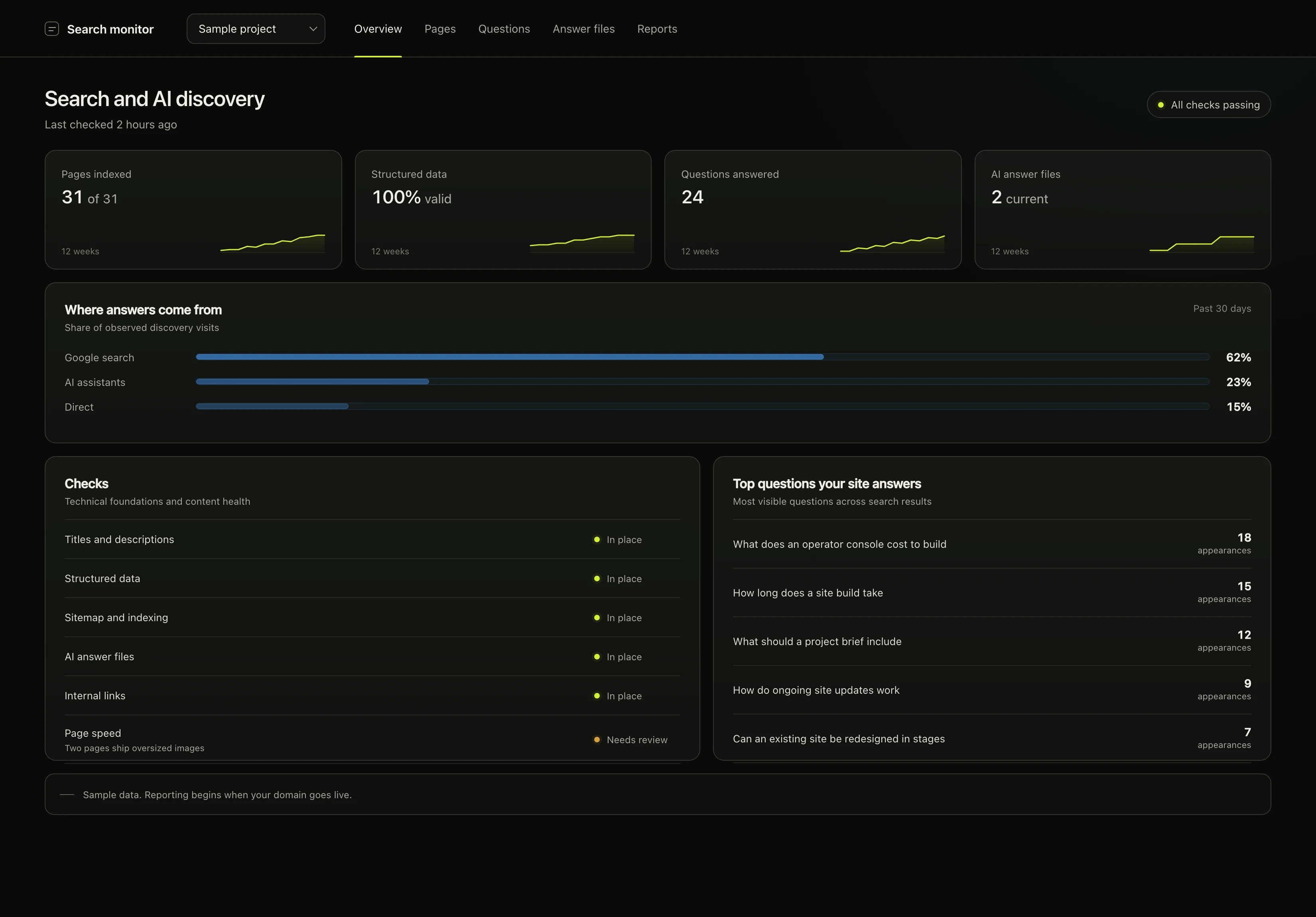Click the 9 appearances count

(x=1224, y=689)
